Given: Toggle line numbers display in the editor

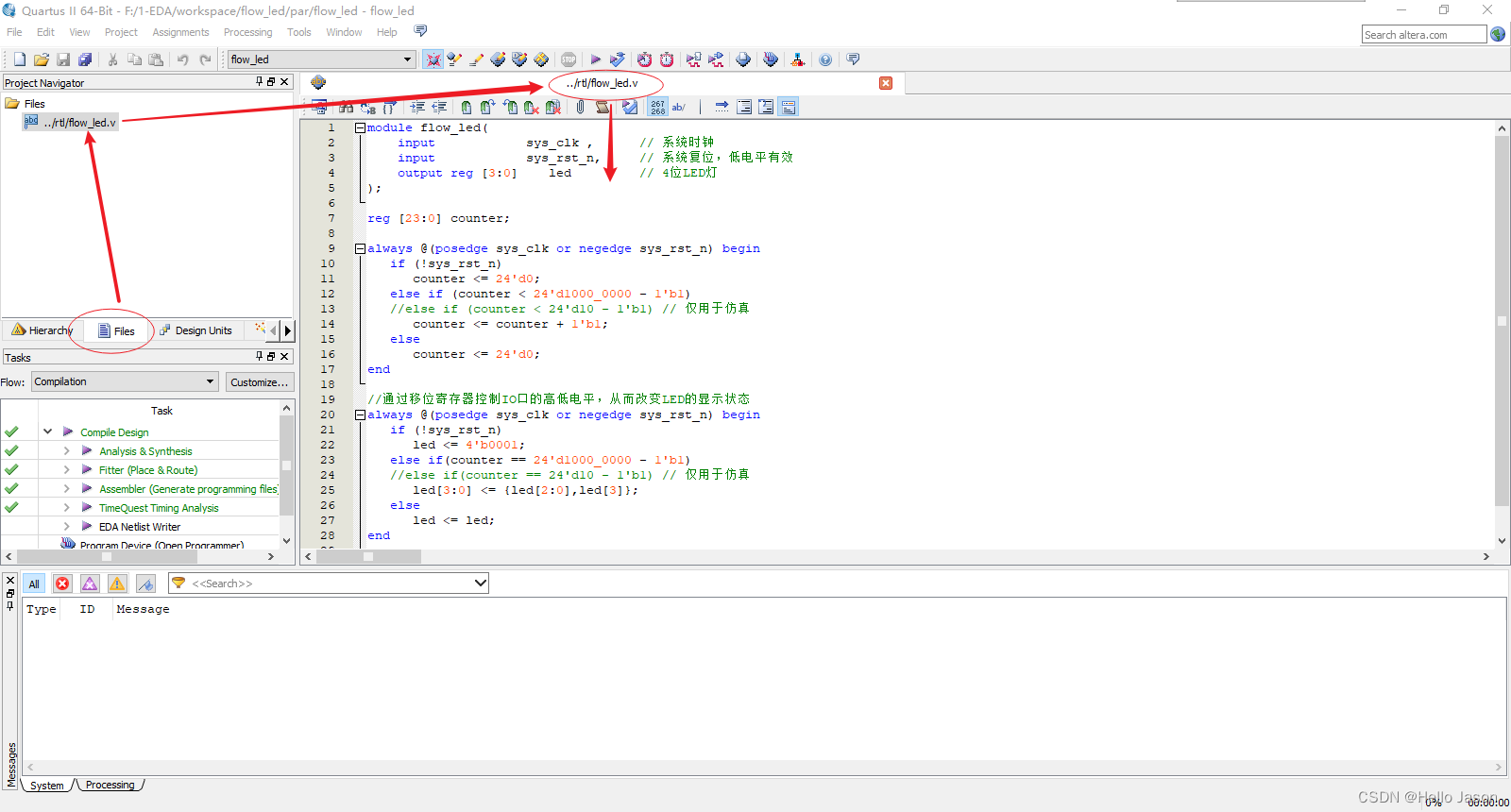Looking at the screenshot, I should [x=657, y=108].
